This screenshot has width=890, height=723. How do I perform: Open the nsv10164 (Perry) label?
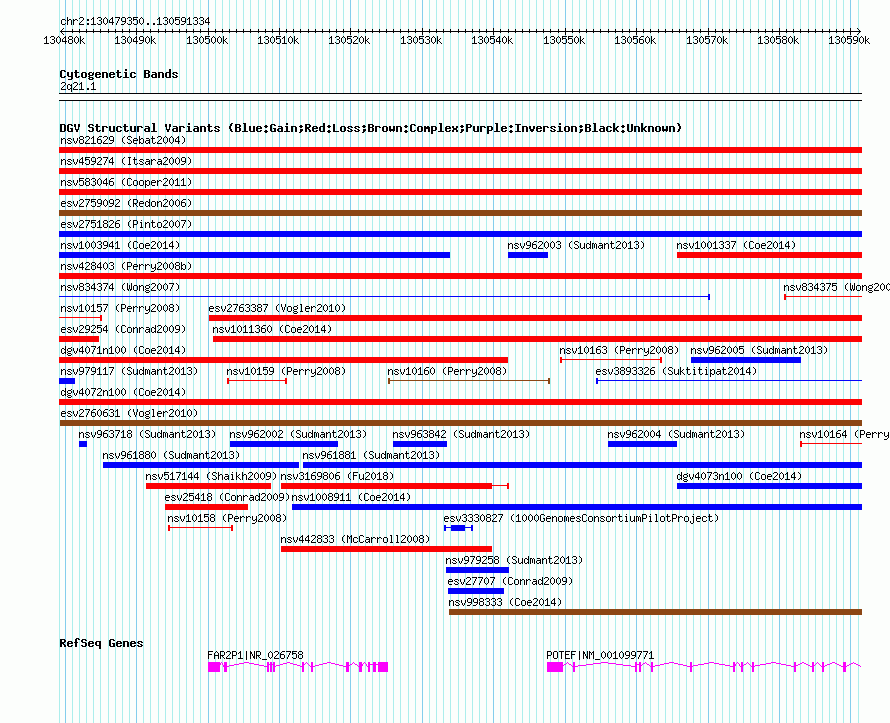[x=844, y=434]
